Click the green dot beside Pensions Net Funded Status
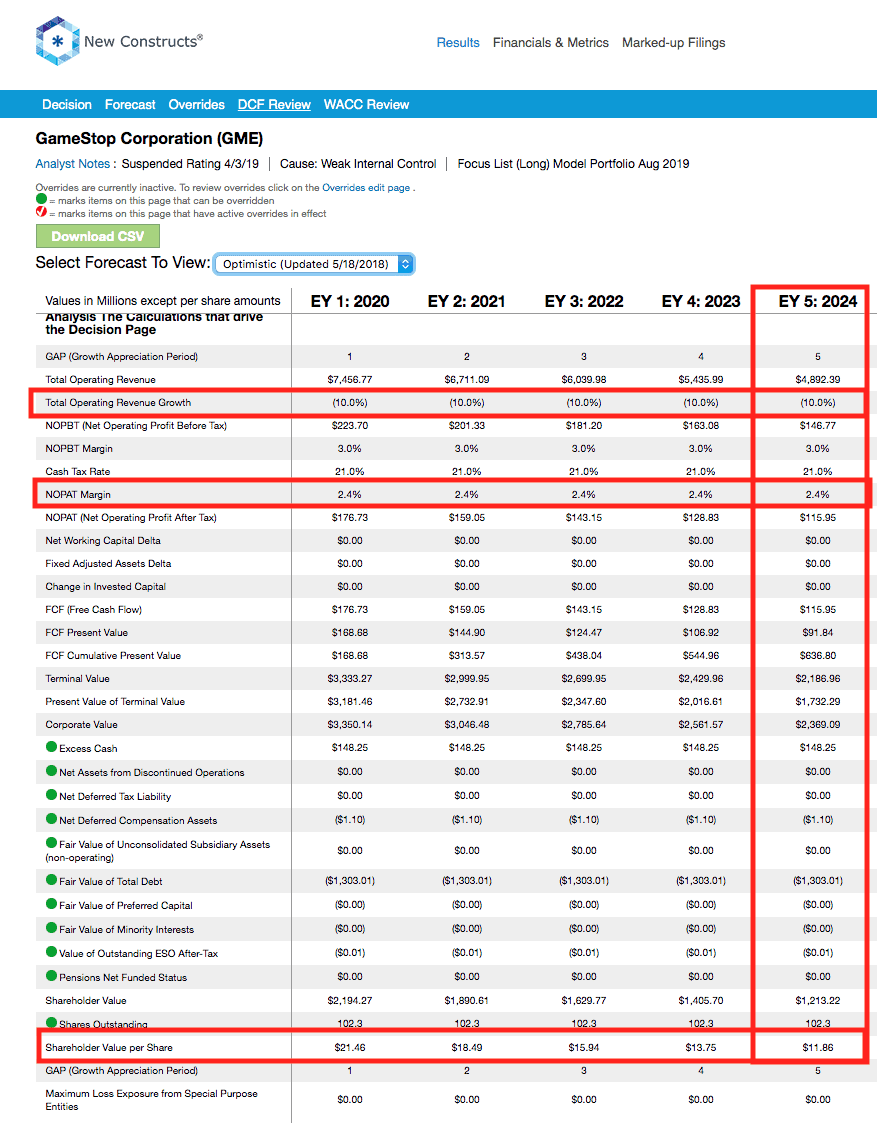This screenshot has width=877, height=1123. 52,975
